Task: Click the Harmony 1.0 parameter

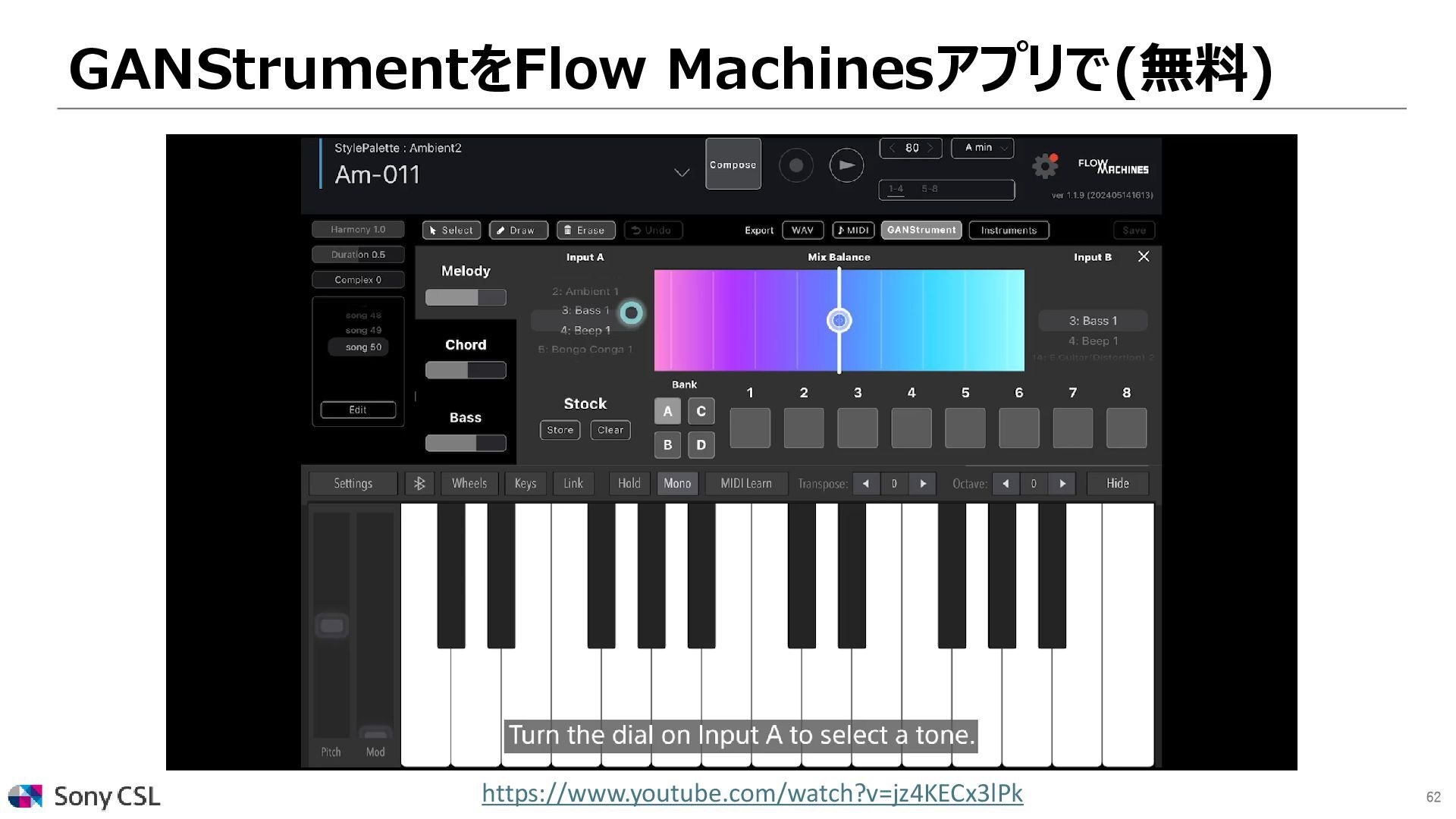Action: [358, 229]
